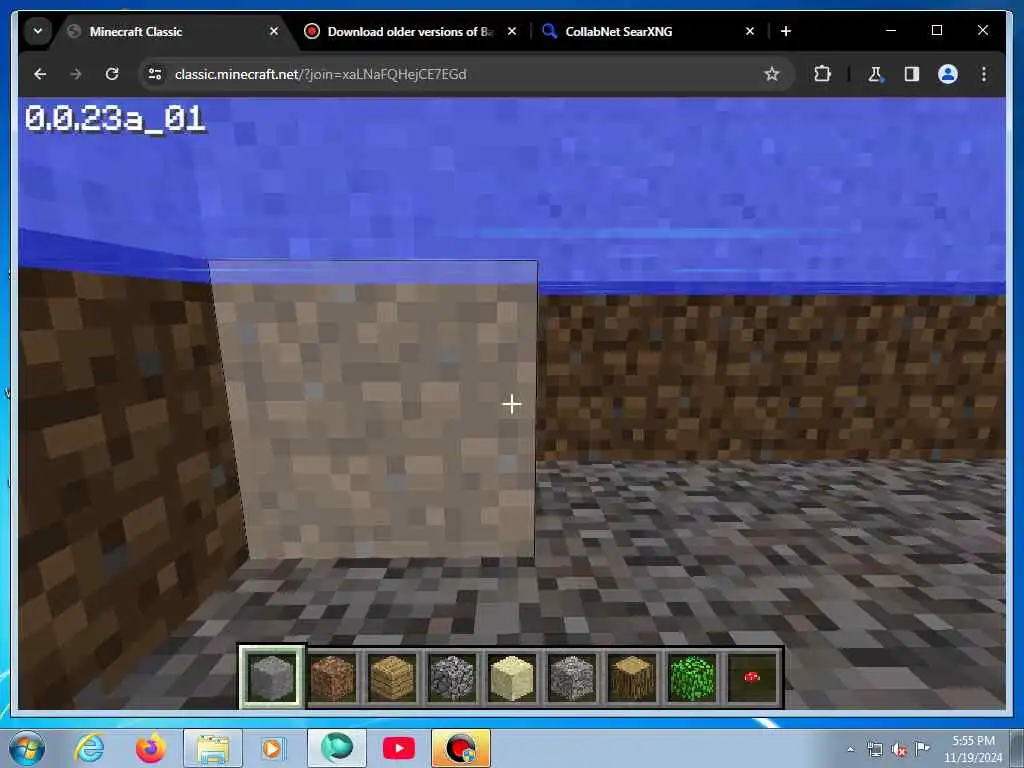Launch Internet Explorer from the taskbar
The width and height of the screenshot is (1024, 768).
click(89, 748)
